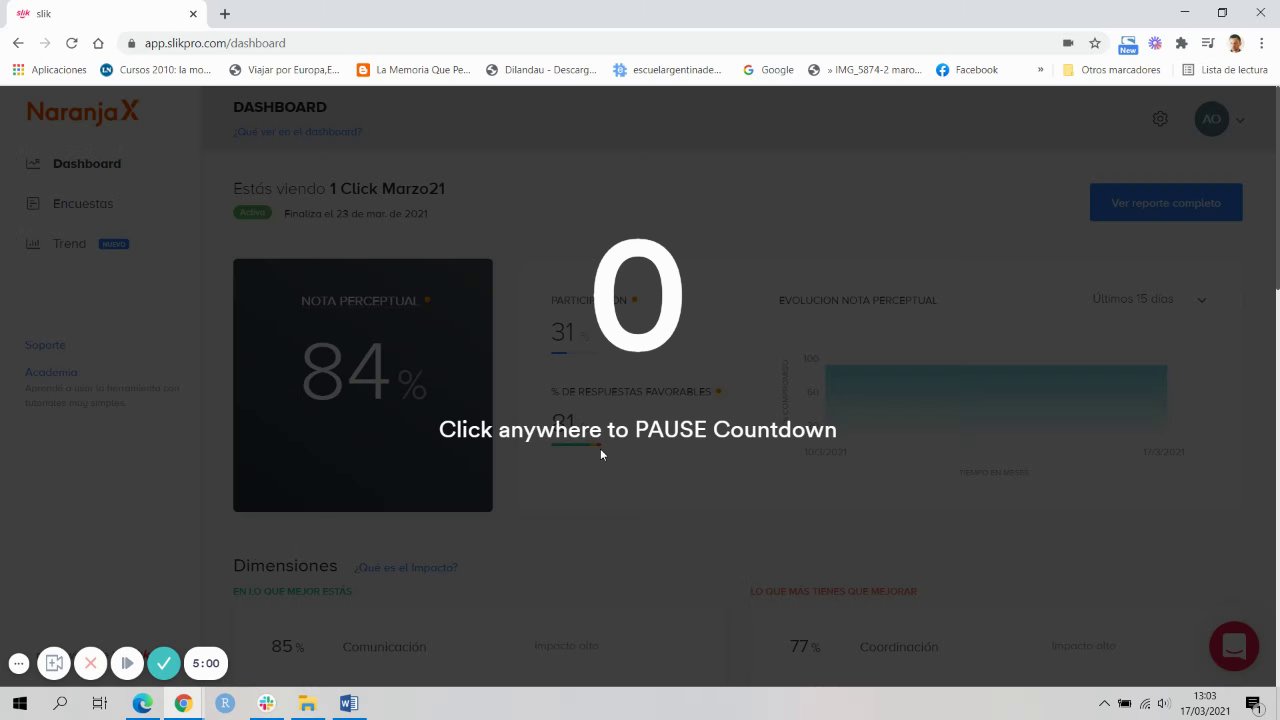Open the Chrome profile avatar
This screenshot has height=720, width=1280.
click(x=1235, y=43)
